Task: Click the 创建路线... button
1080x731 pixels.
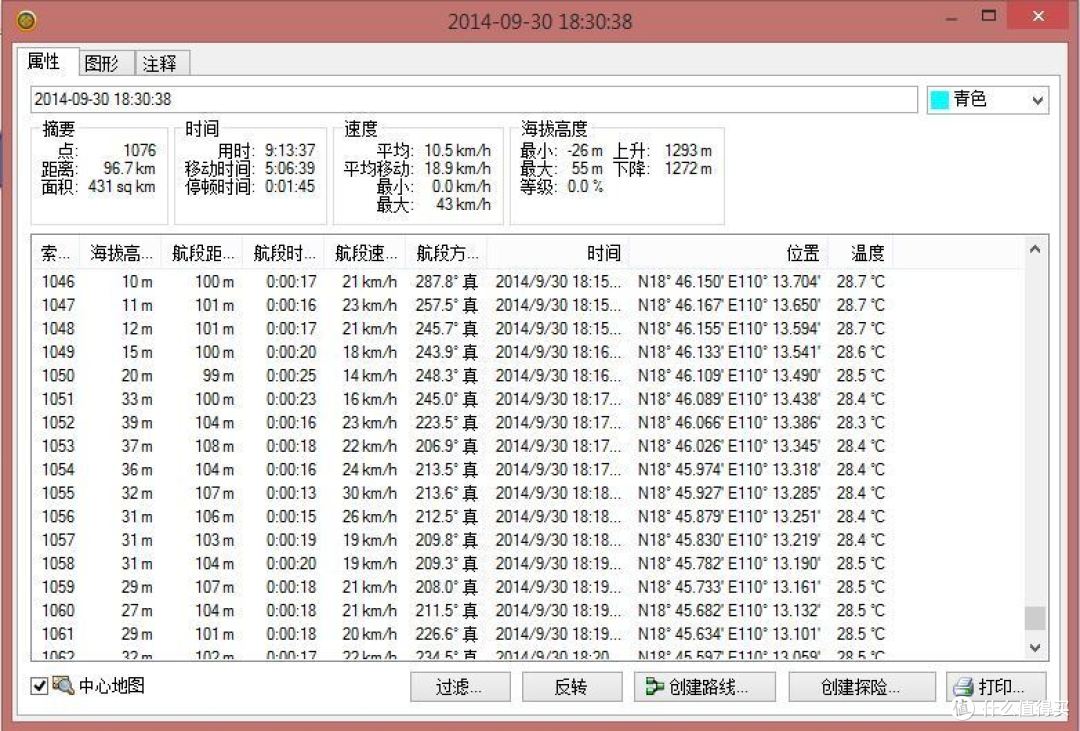Action: (x=705, y=687)
